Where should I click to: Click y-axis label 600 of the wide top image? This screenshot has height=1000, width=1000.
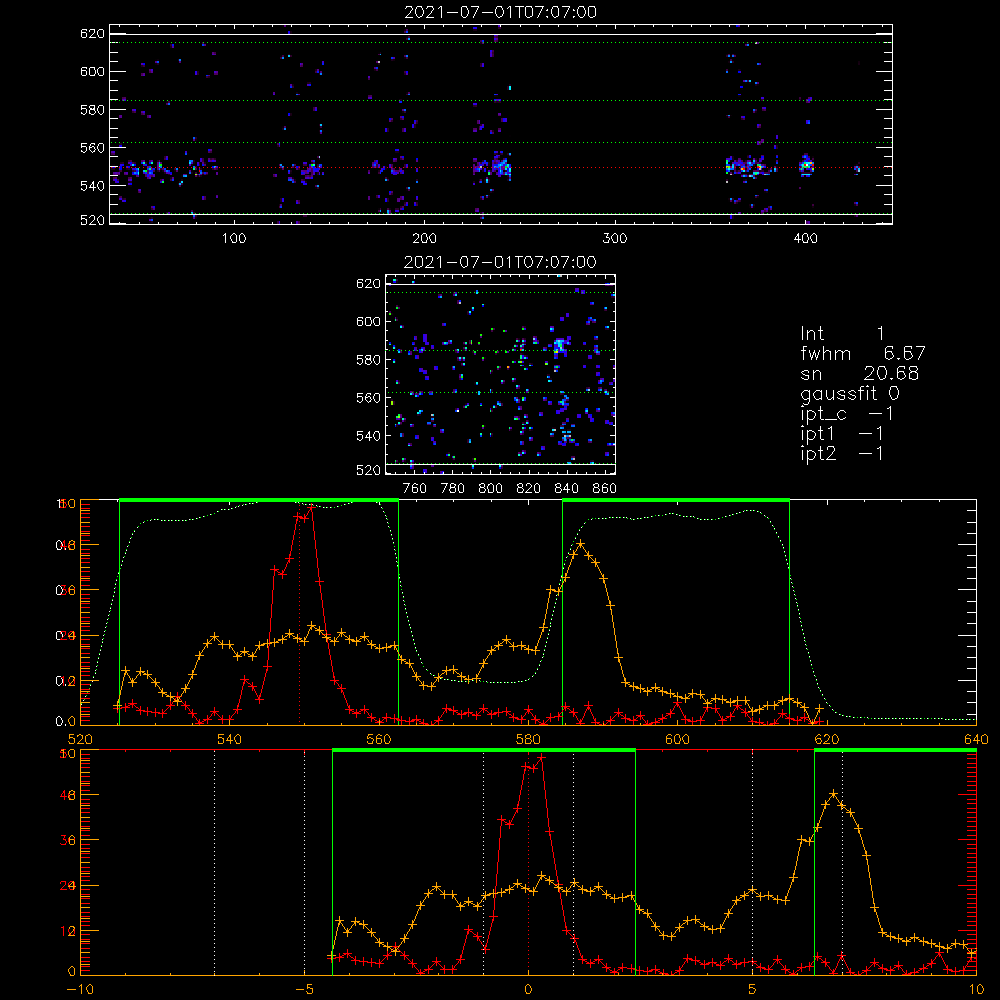pos(92,71)
